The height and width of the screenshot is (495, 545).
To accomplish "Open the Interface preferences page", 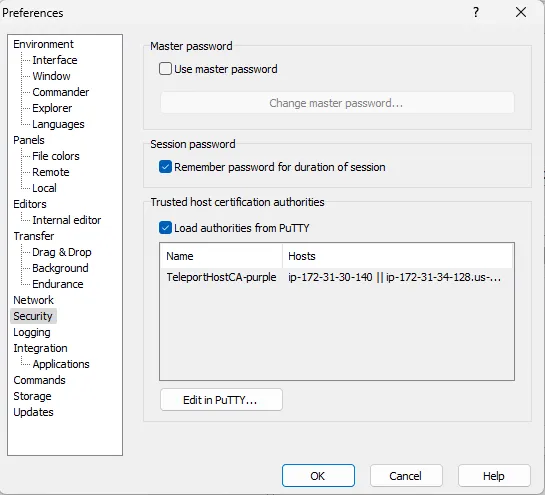I will [x=55, y=60].
